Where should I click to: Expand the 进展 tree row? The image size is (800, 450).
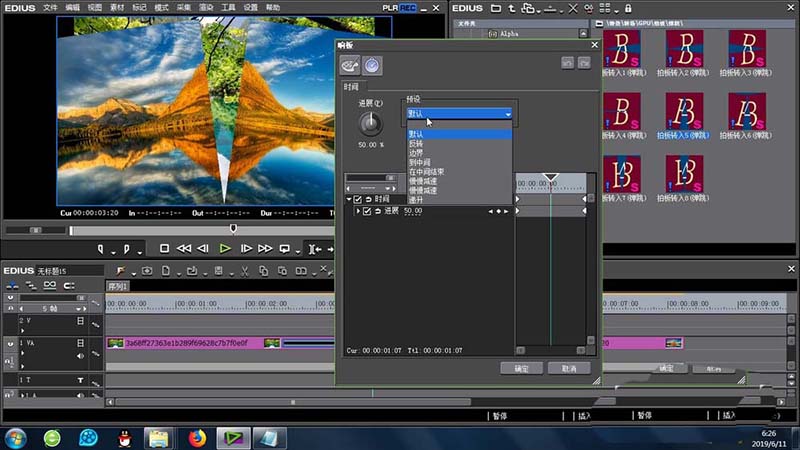click(358, 211)
